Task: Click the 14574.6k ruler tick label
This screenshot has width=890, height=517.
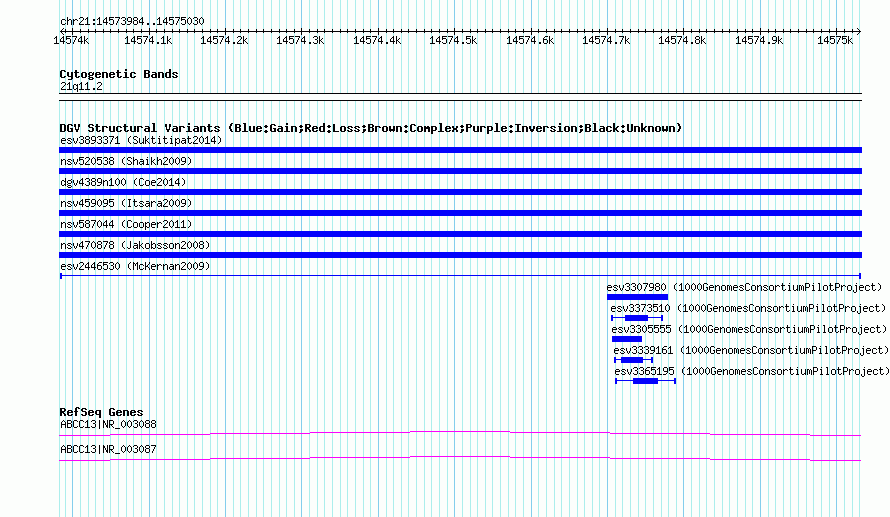Action: click(530, 40)
